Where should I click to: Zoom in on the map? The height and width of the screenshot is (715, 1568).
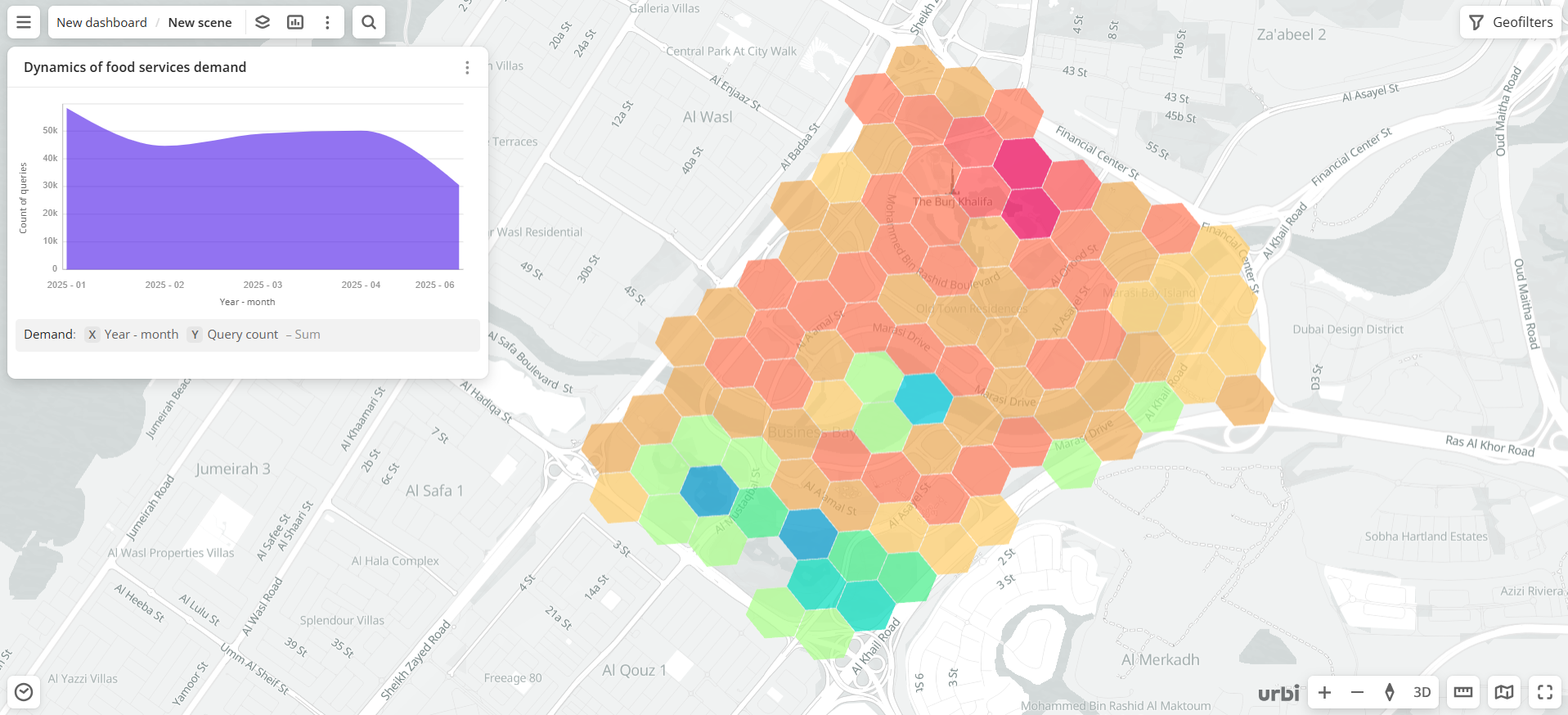[x=1324, y=692]
